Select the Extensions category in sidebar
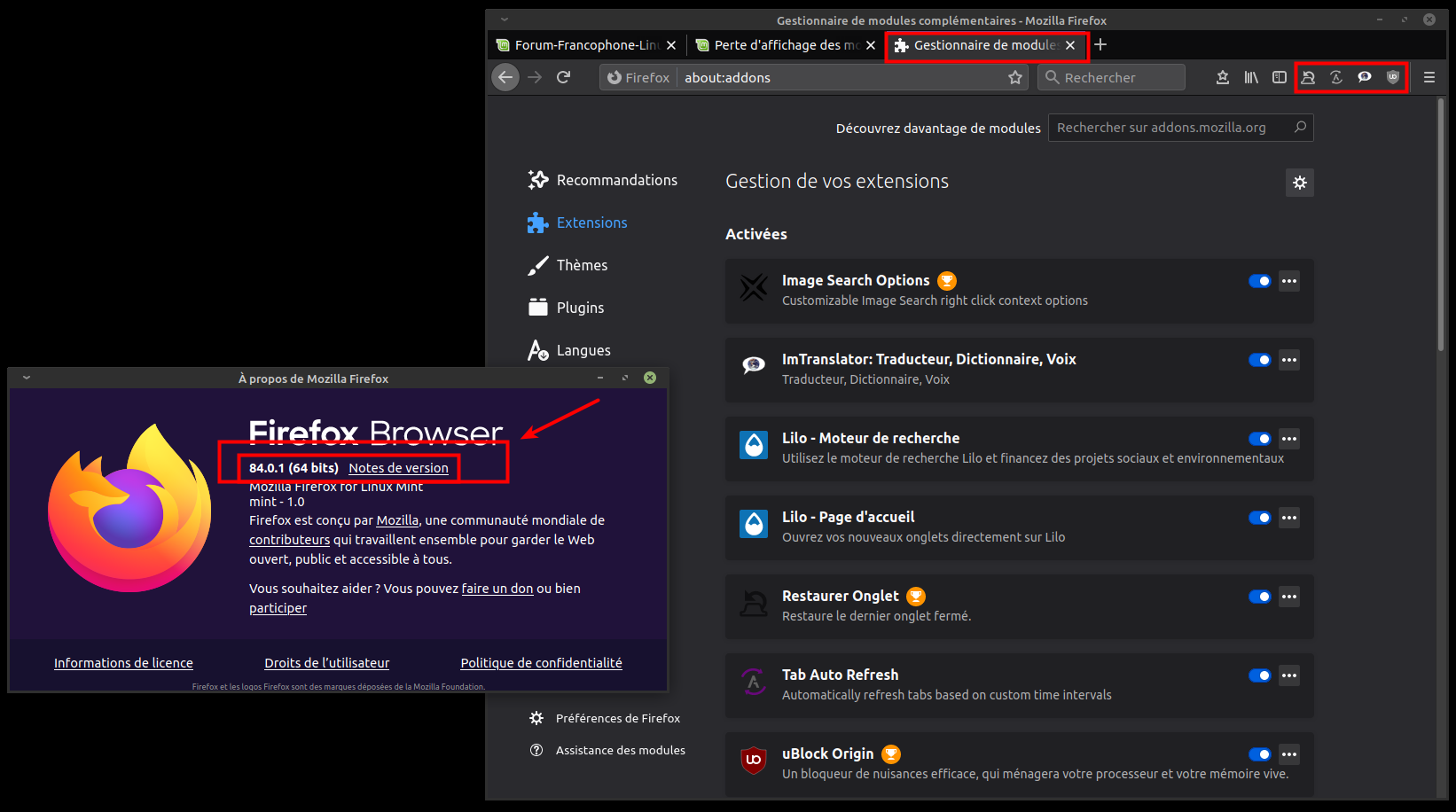 tap(577, 223)
